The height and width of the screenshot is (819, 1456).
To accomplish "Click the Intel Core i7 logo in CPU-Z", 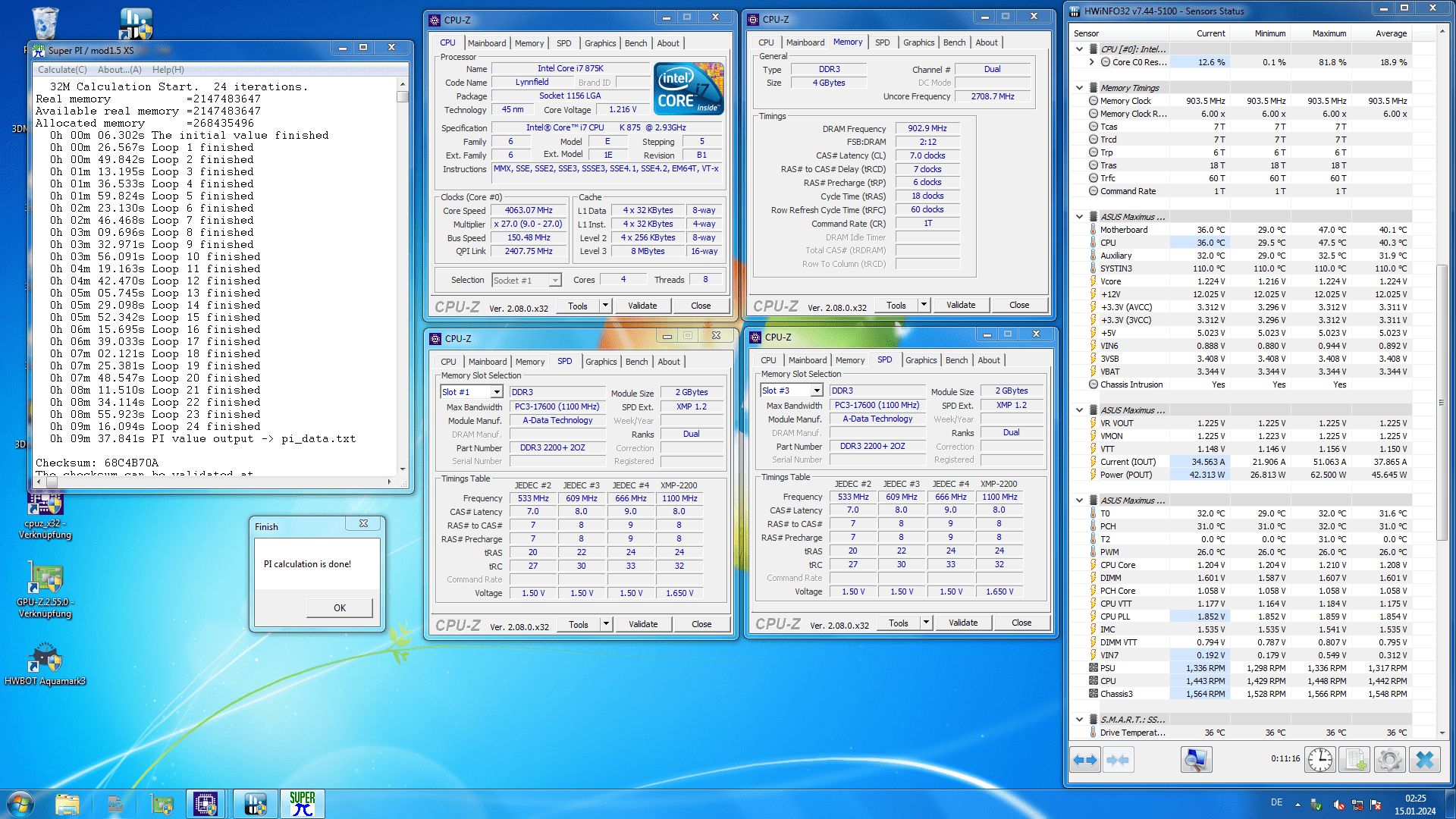I will coord(689,89).
